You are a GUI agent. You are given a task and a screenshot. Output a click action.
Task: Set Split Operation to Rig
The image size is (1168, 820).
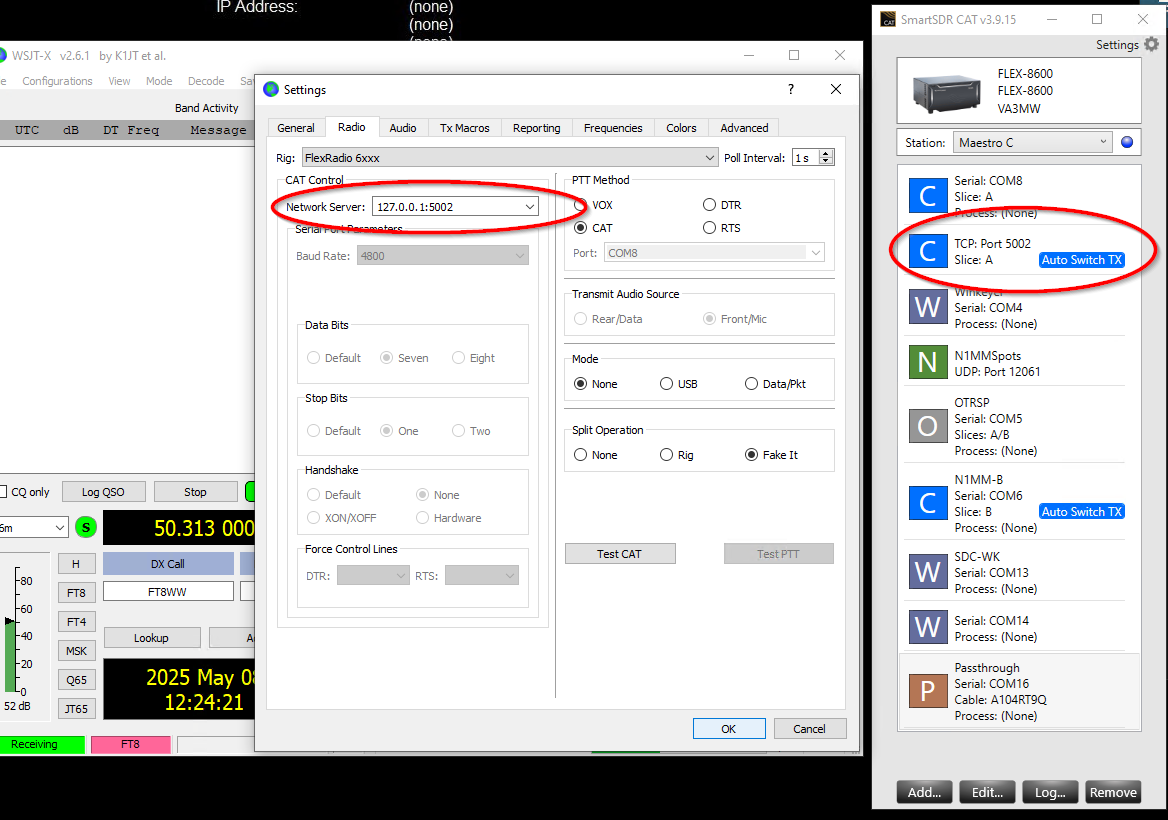[x=667, y=454]
